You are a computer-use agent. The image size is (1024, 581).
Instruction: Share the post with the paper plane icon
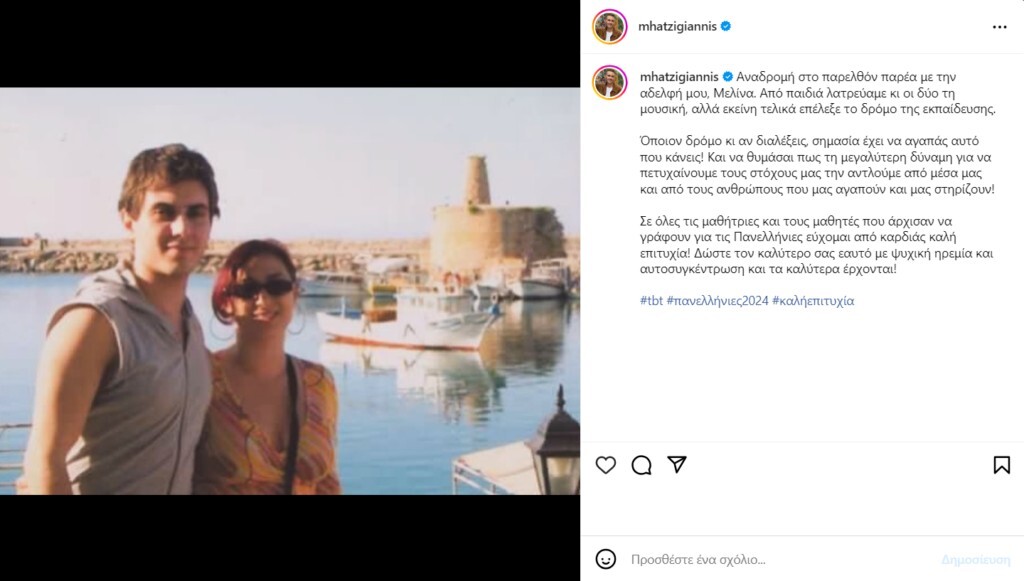point(677,465)
